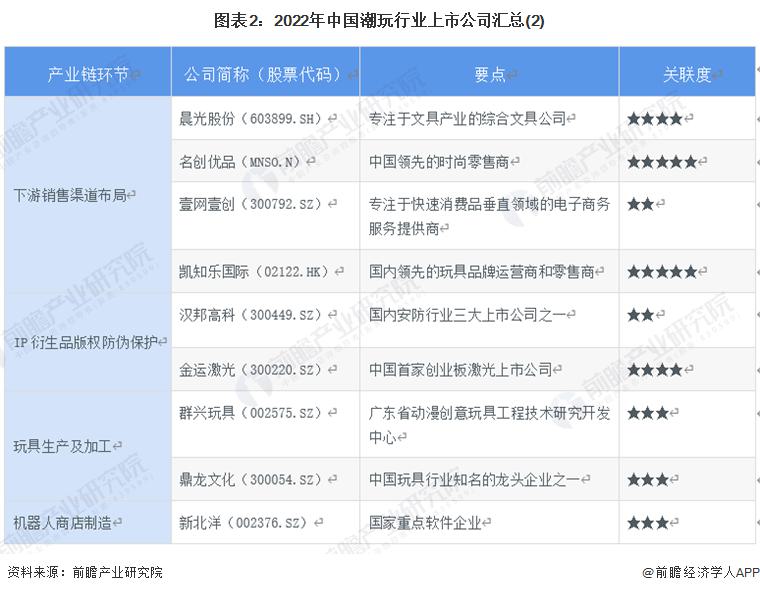Click the three-star rating for 群兴玩具
The image size is (760, 593).
point(648,413)
